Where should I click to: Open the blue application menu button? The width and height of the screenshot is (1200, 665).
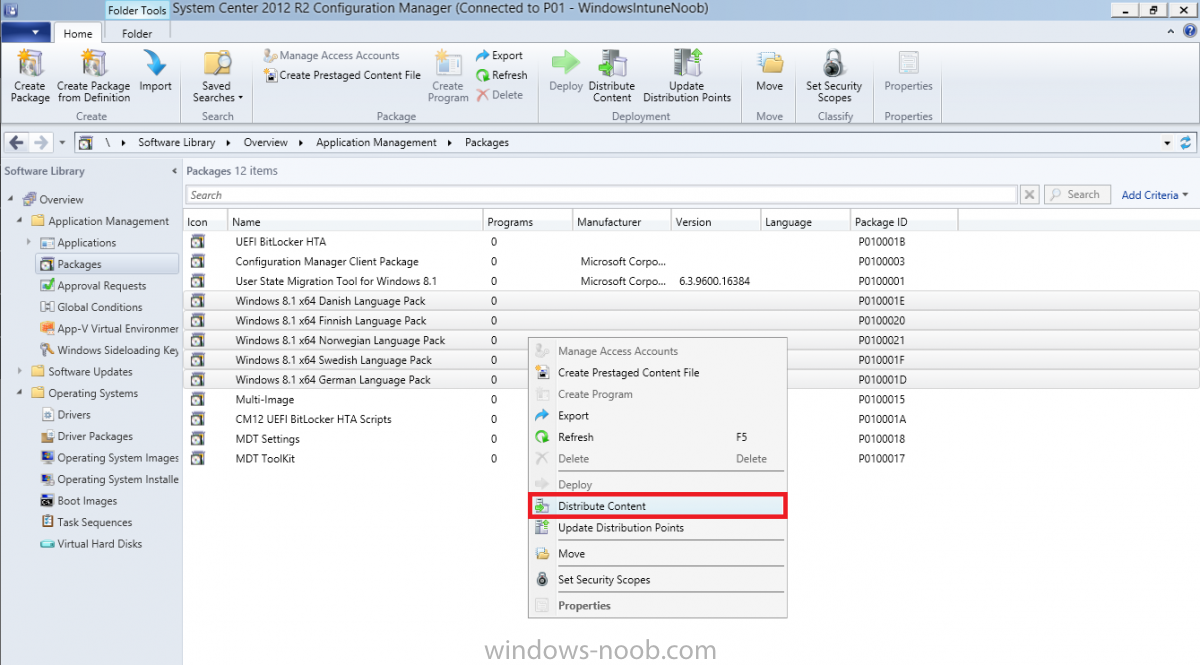pyautogui.click(x=26, y=33)
